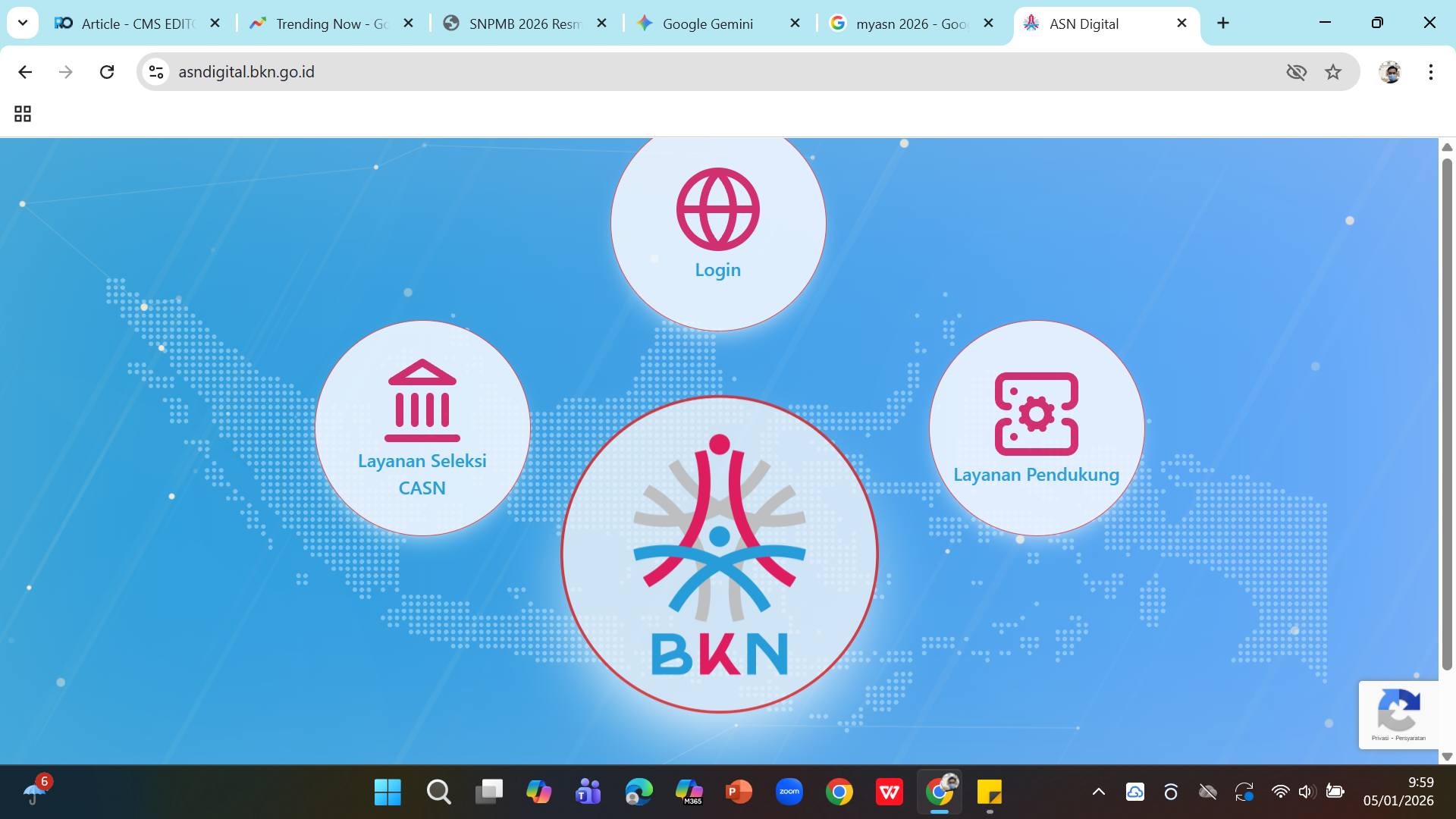Open the tab search chevron dropdown

coord(22,22)
